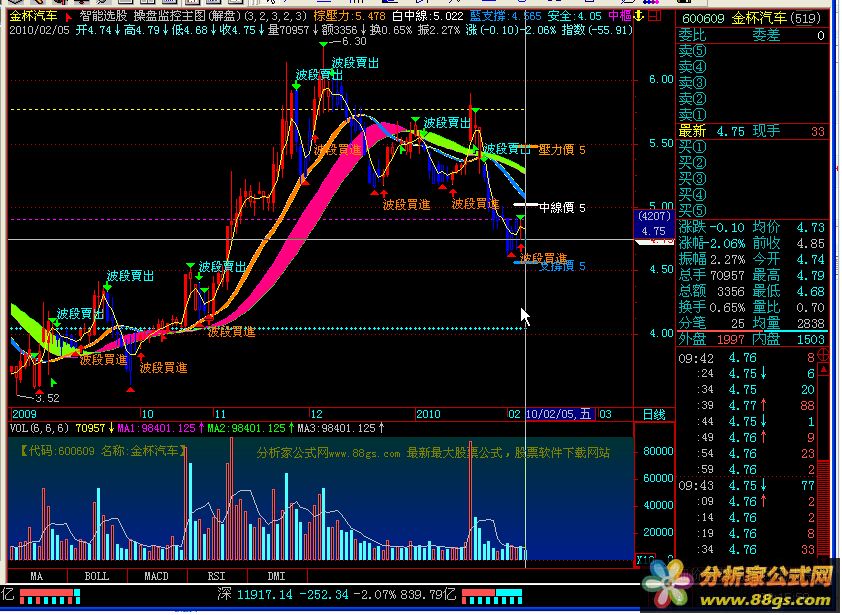Click the VOL(6,6,6) indicator label
The width and height of the screenshot is (842, 615).
39,429
